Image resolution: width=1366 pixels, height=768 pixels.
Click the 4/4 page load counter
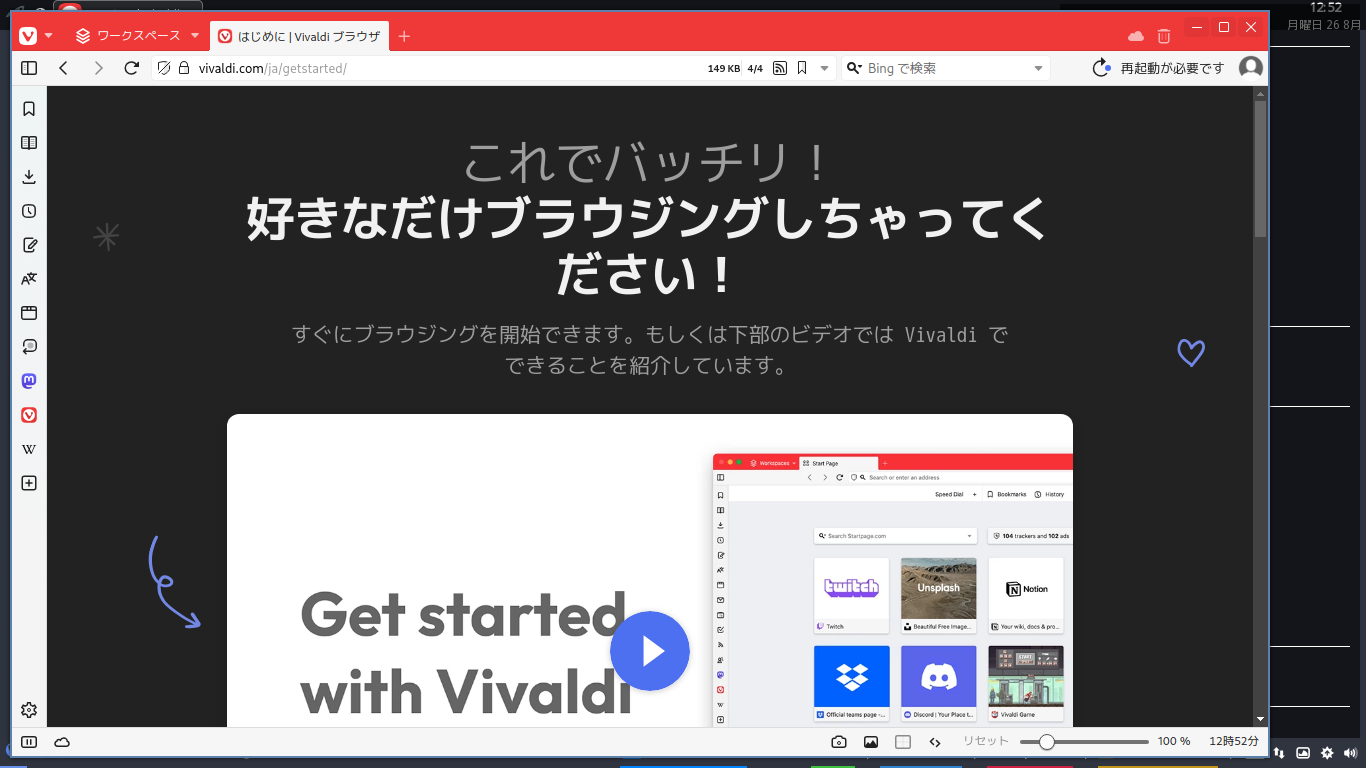click(755, 68)
